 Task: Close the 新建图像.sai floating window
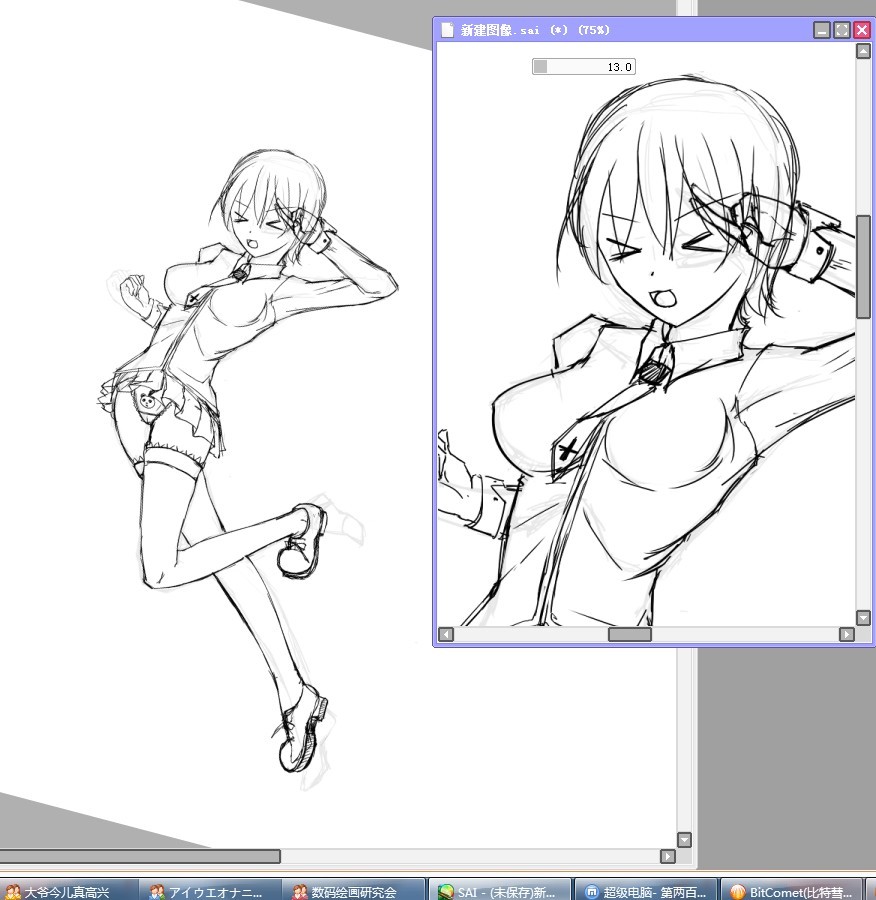click(862, 30)
